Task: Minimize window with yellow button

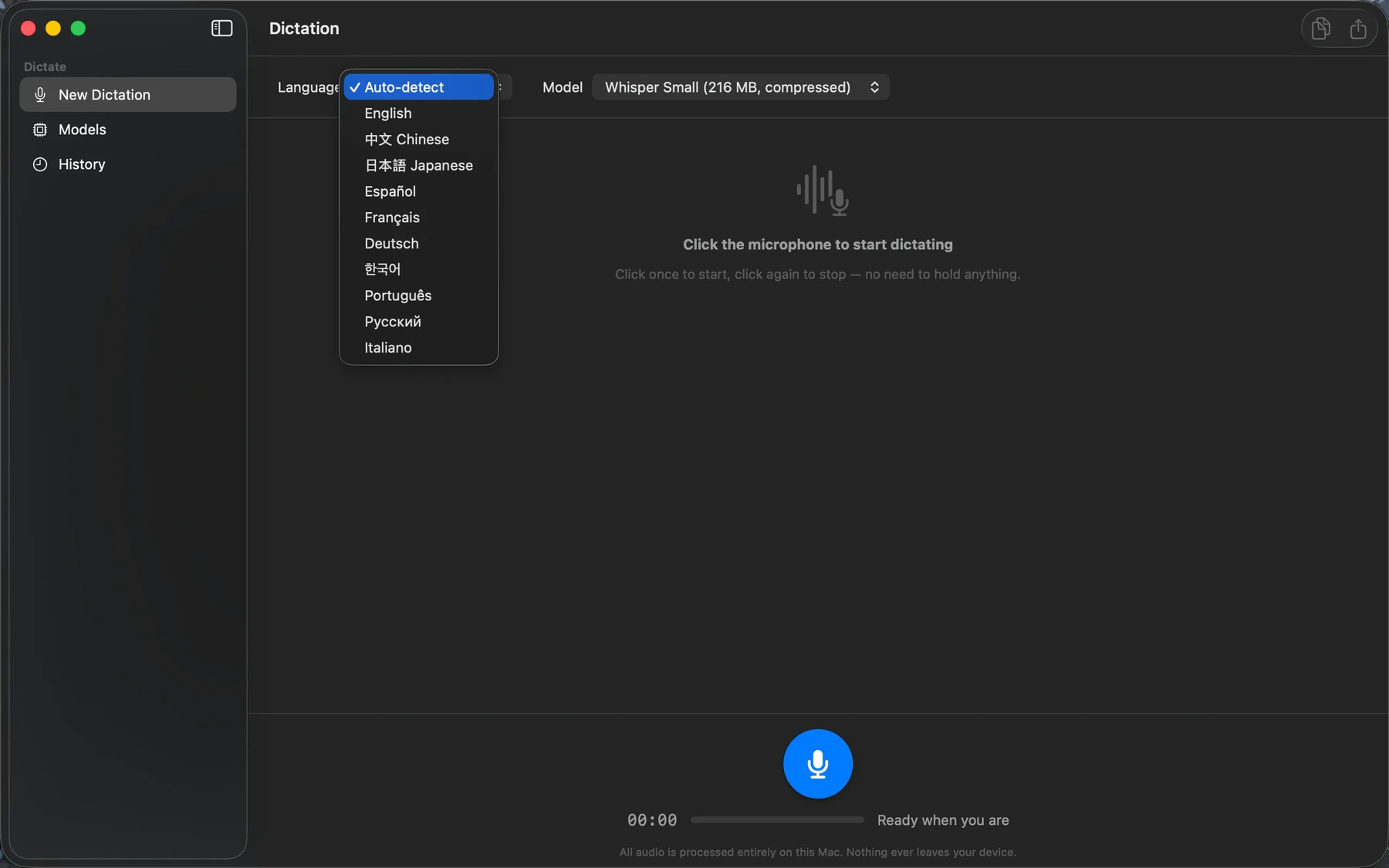Action: (53, 29)
